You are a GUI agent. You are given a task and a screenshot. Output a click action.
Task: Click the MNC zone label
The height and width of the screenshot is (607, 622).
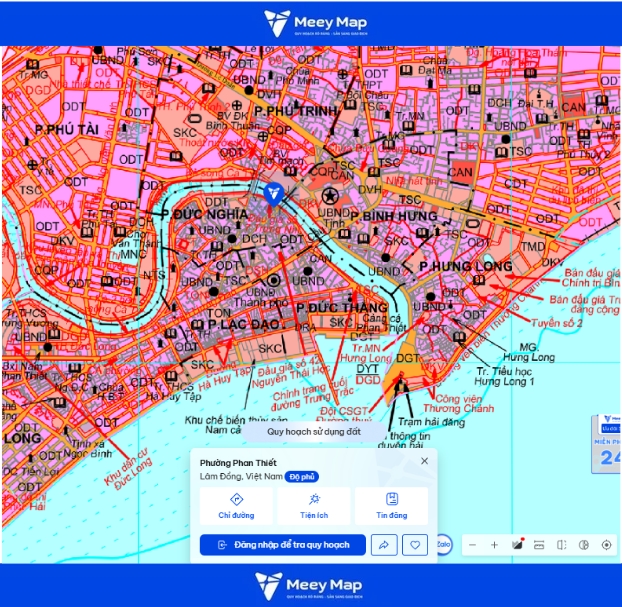(x=133, y=254)
